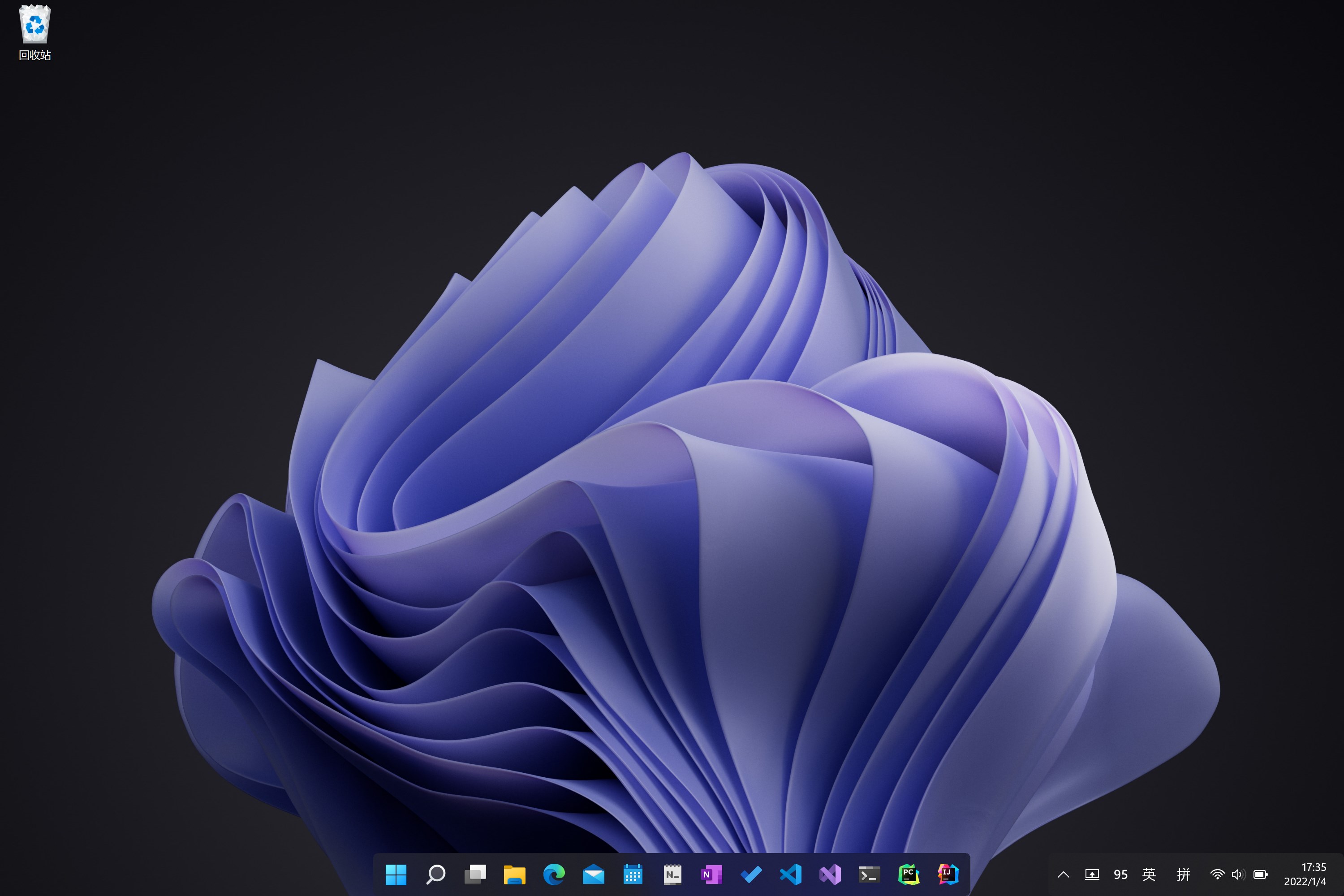This screenshot has height=896, width=1344.
Task: Open OneNote from the taskbar
Action: pos(711,874)
